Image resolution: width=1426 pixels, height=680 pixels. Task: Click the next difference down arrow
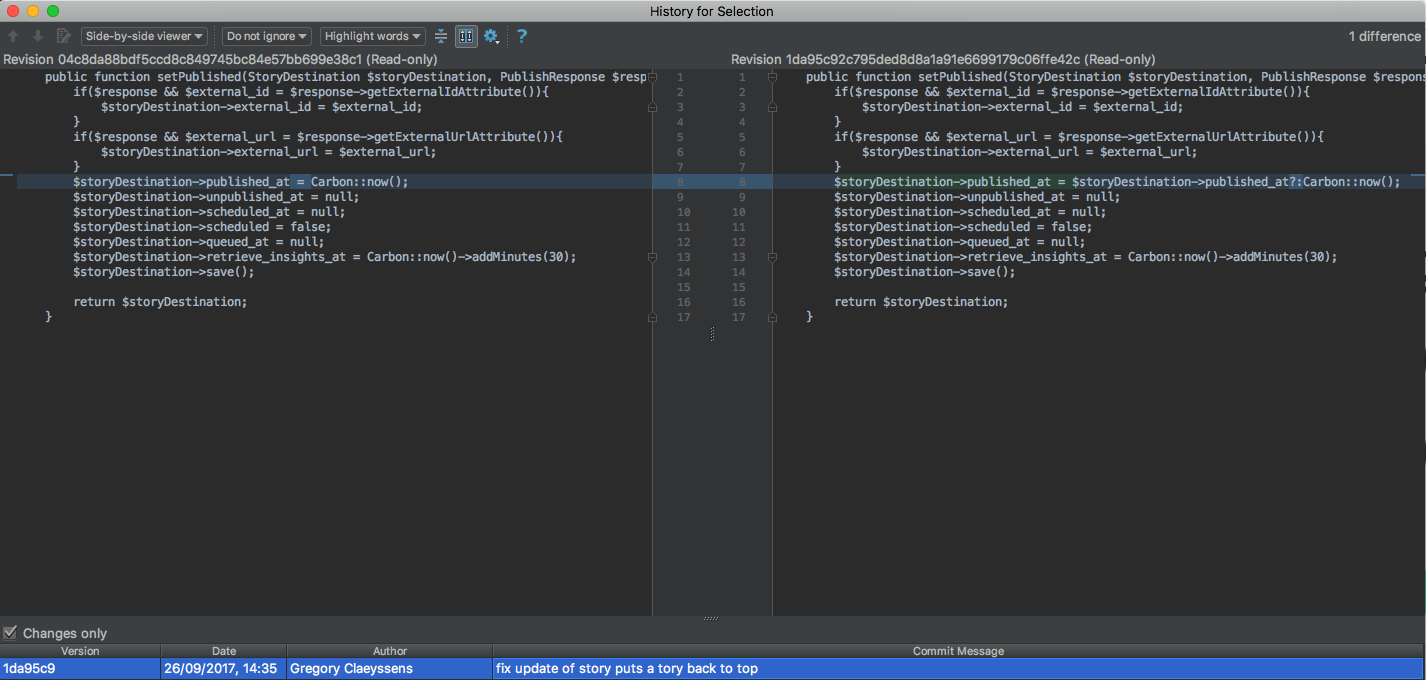click(38, 36)
